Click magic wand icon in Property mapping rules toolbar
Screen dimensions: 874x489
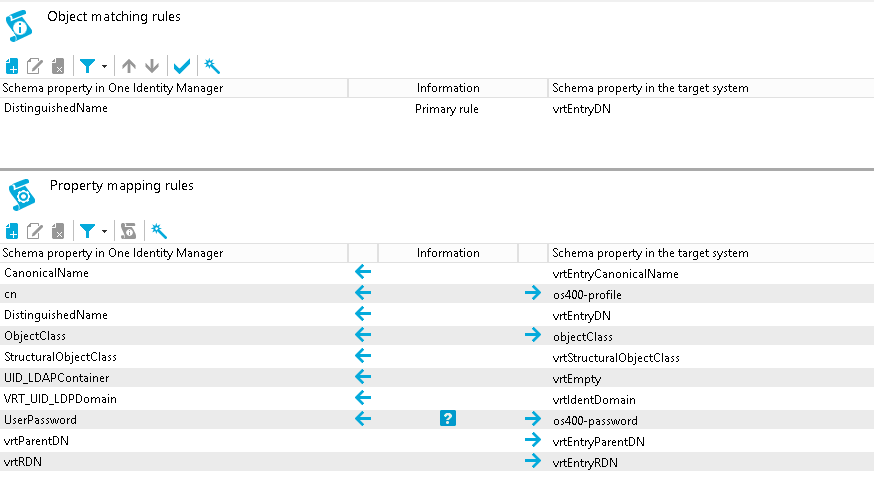(158, 231)
